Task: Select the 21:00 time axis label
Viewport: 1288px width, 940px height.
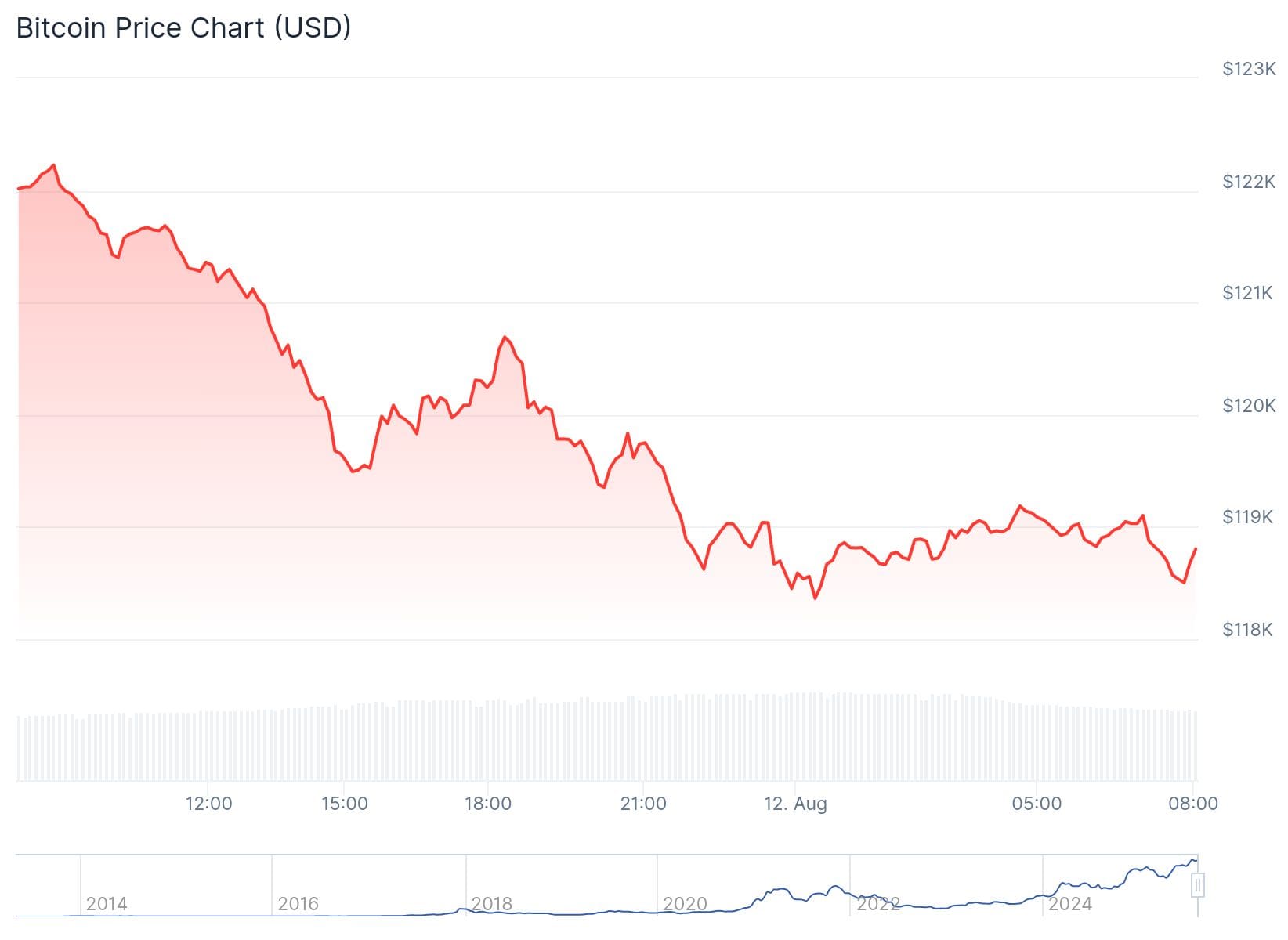Action: (643, 804)
